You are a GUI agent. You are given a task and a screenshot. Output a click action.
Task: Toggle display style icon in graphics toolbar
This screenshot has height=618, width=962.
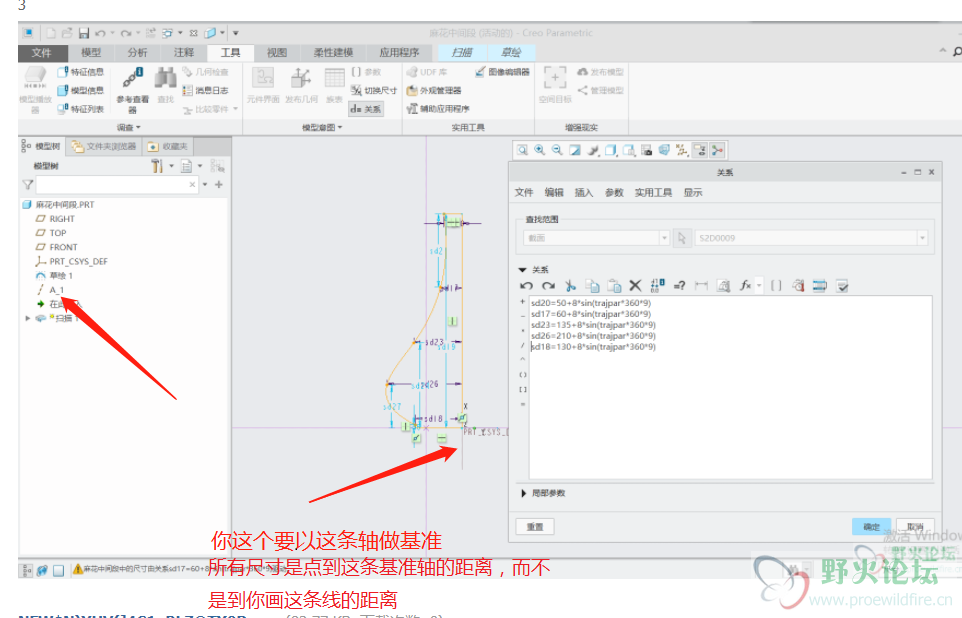click(x=610, y=150)
